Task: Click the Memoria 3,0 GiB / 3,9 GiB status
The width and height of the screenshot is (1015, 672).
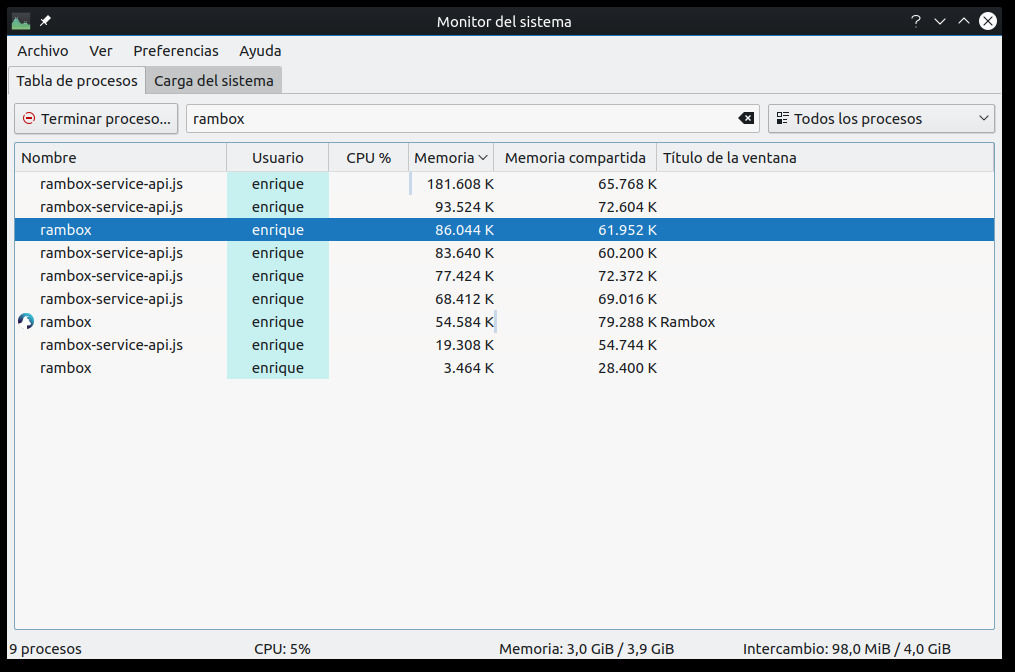Action: pos(586,649)
